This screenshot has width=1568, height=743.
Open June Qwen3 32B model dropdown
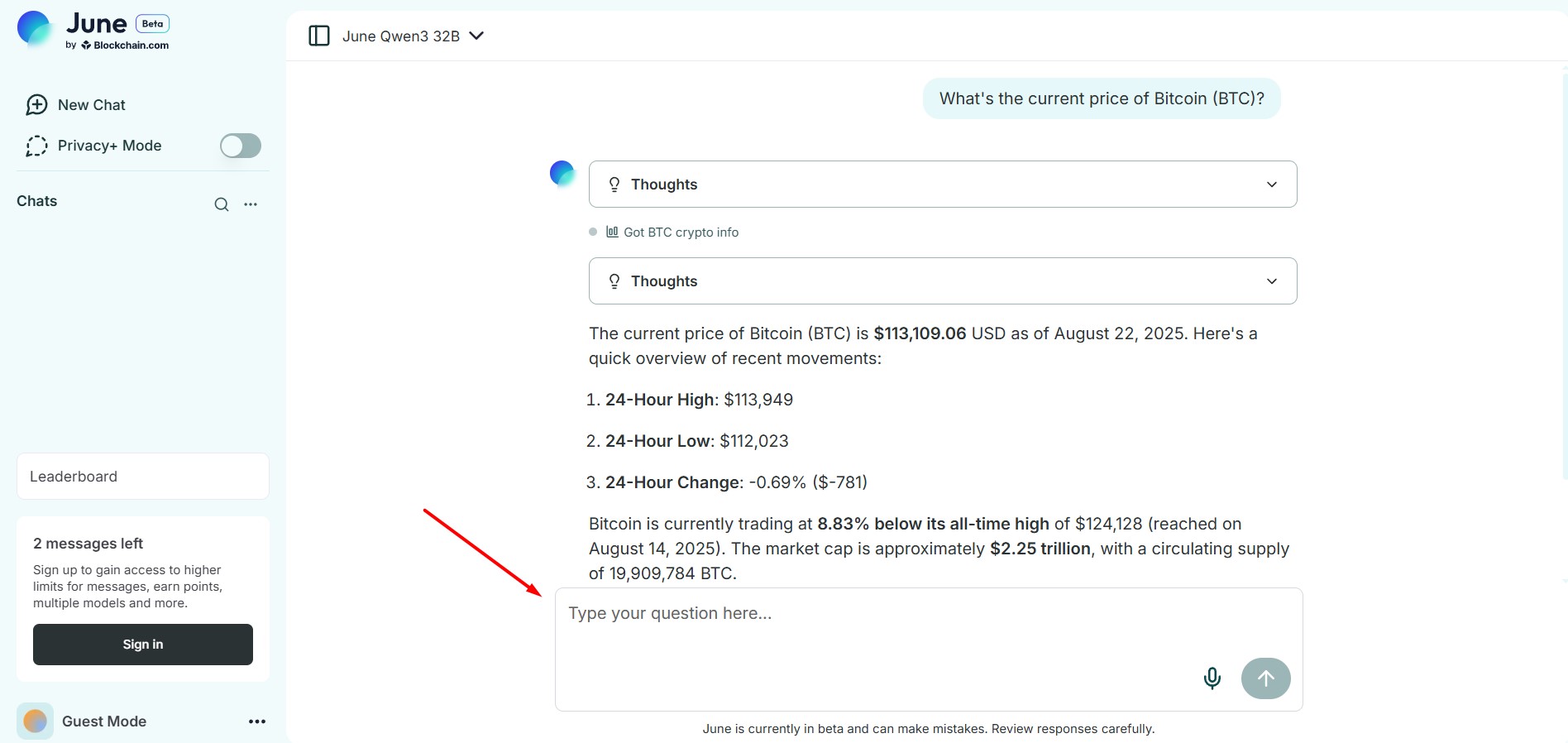point(413,36)
